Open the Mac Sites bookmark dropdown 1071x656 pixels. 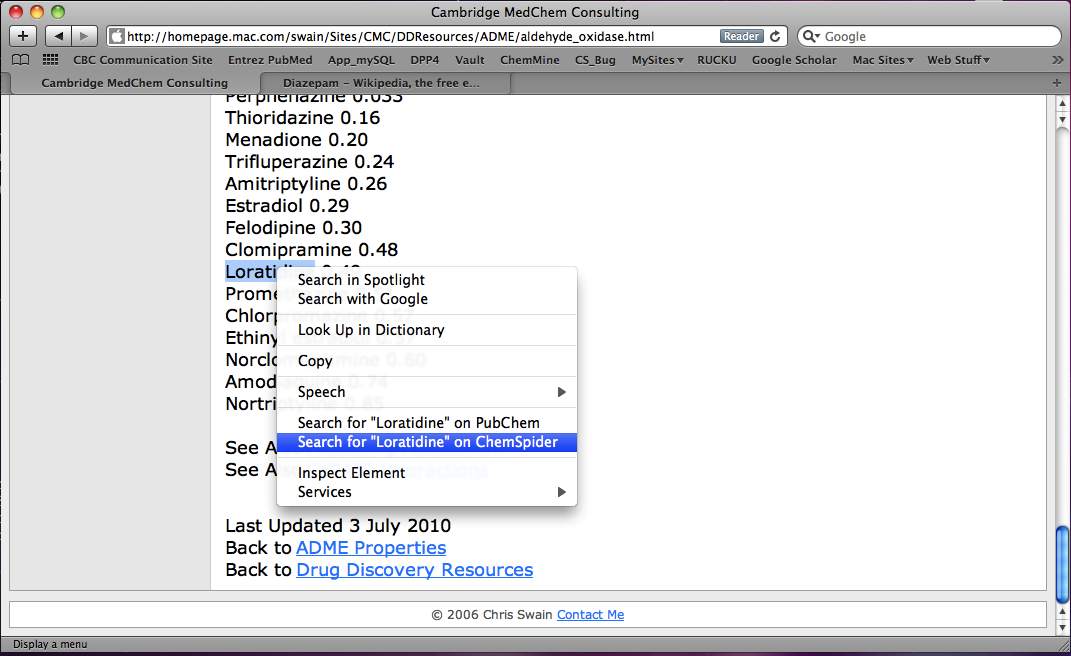click(882, 60)
